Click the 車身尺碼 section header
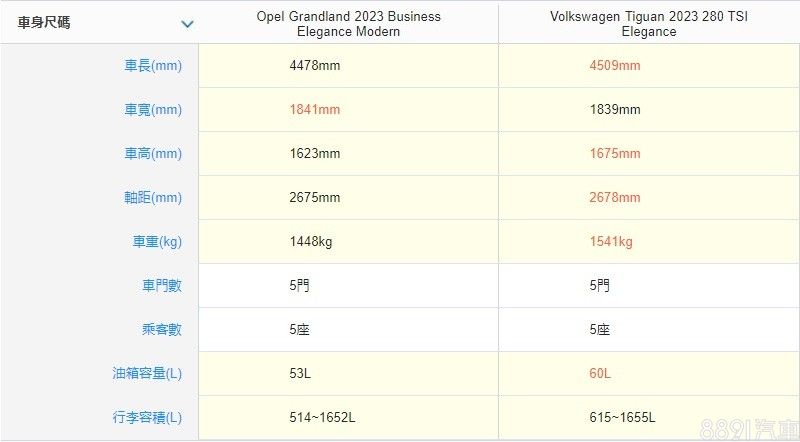Viewport: 800px width, 442px height. (44, 23)
